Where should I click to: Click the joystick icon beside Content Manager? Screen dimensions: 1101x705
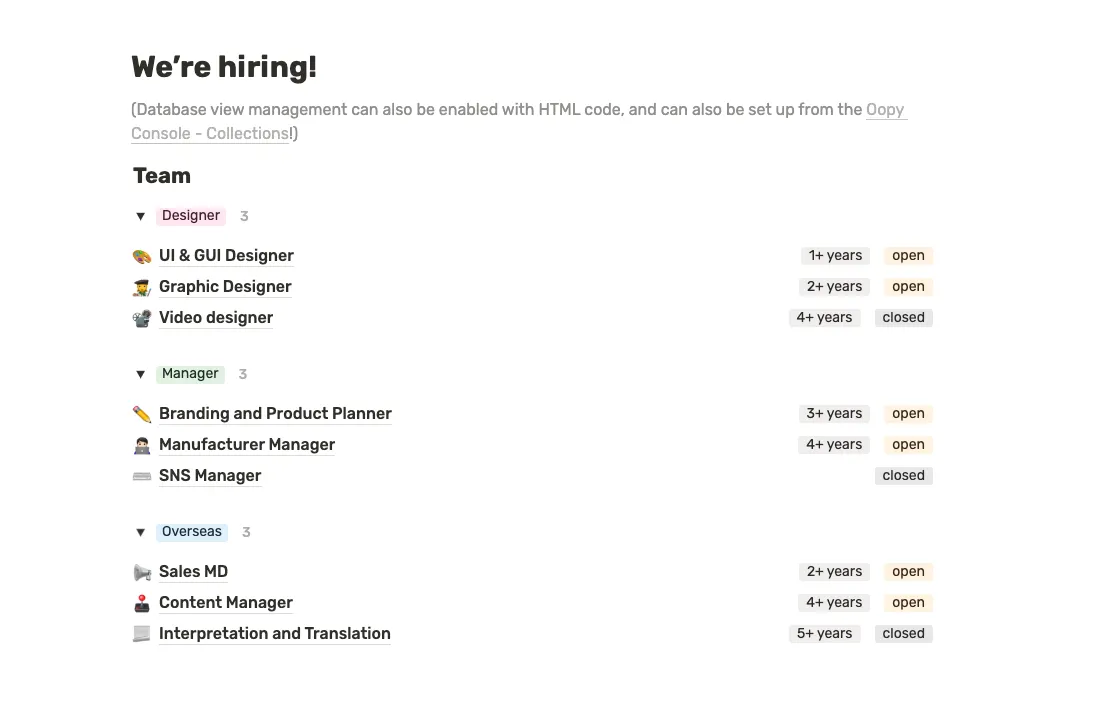142,603
